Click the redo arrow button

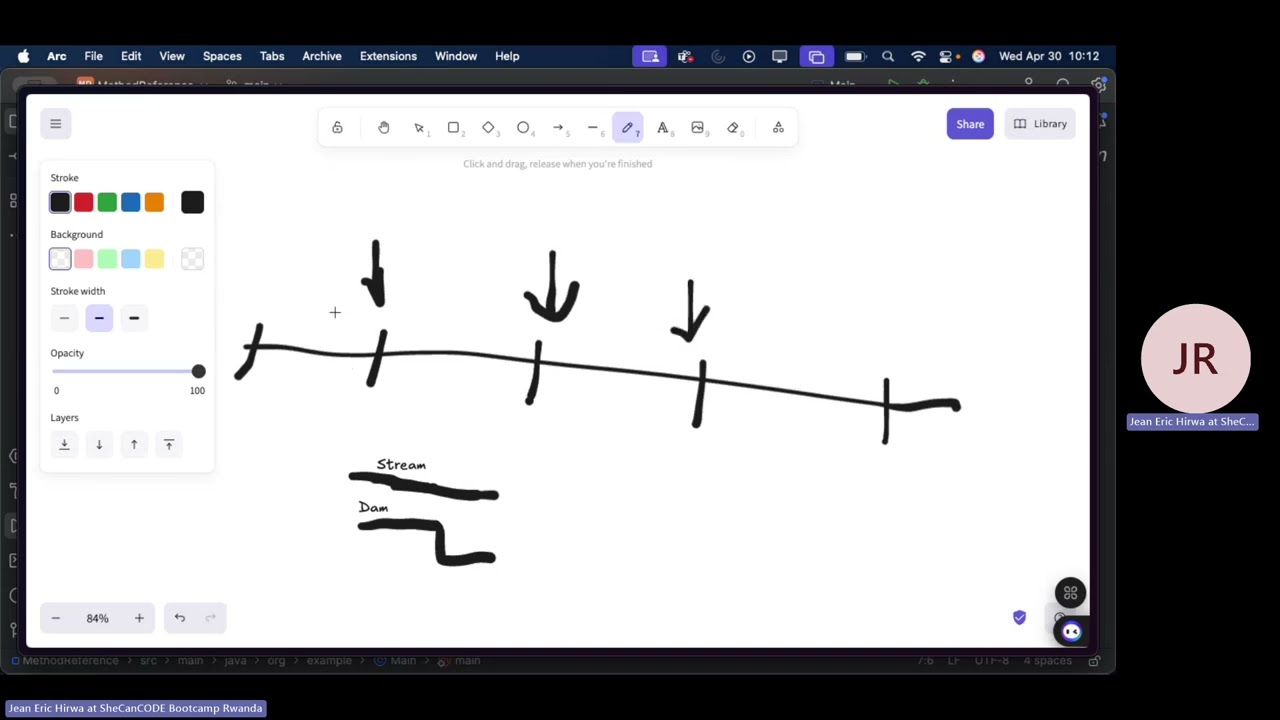tap(210, 618)
